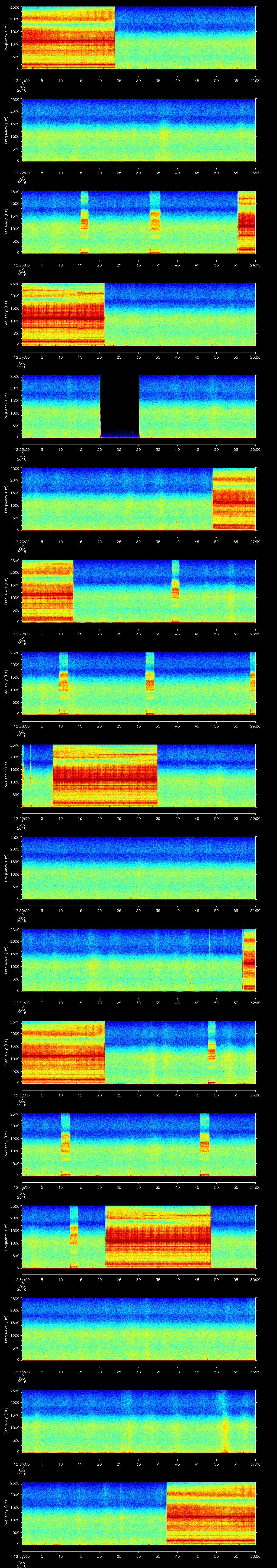The width and height of the screenshot is (277, 1568).
Task: Click the red burst at the start of 12:24 panel
Action: pyautogui.click(x=63, y=314)
